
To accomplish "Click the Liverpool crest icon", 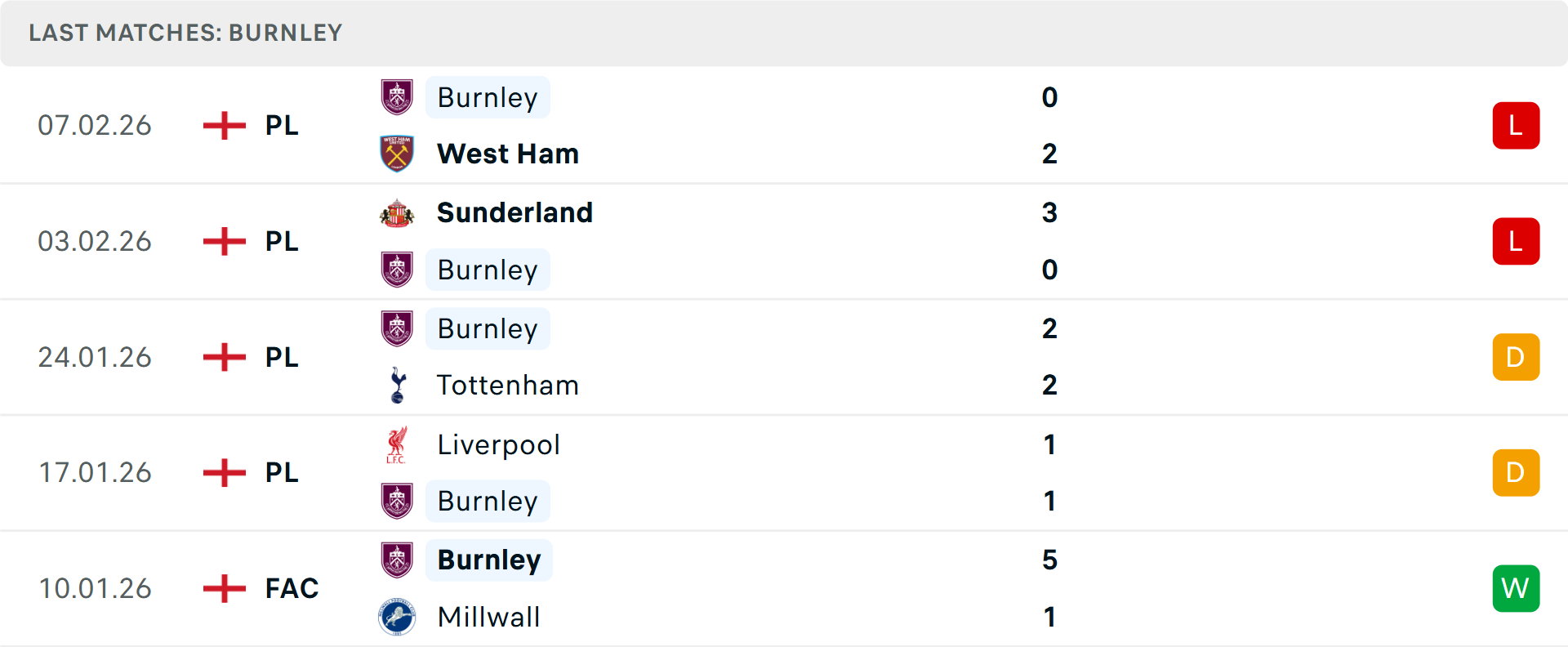I will click(x=397, y=445).
